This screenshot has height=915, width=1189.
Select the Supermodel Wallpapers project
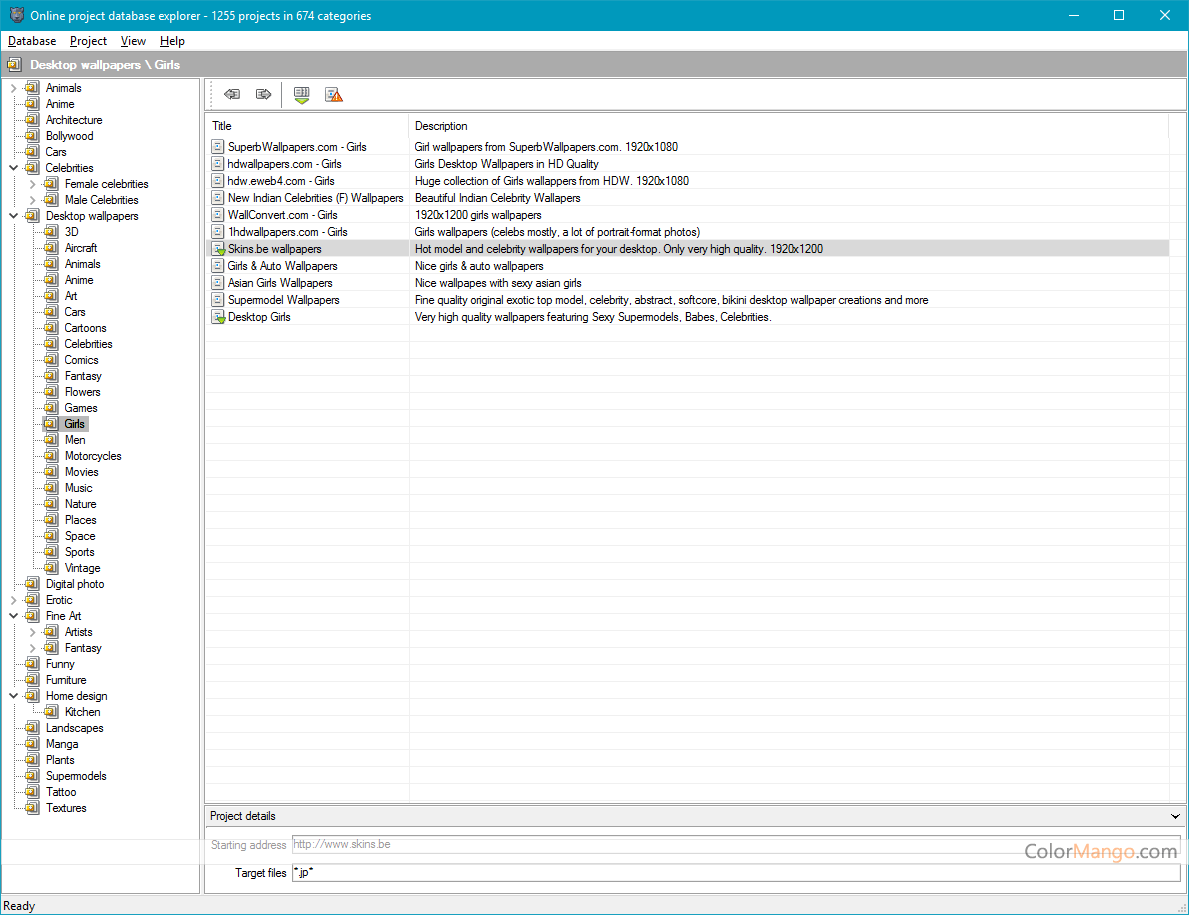284,300
